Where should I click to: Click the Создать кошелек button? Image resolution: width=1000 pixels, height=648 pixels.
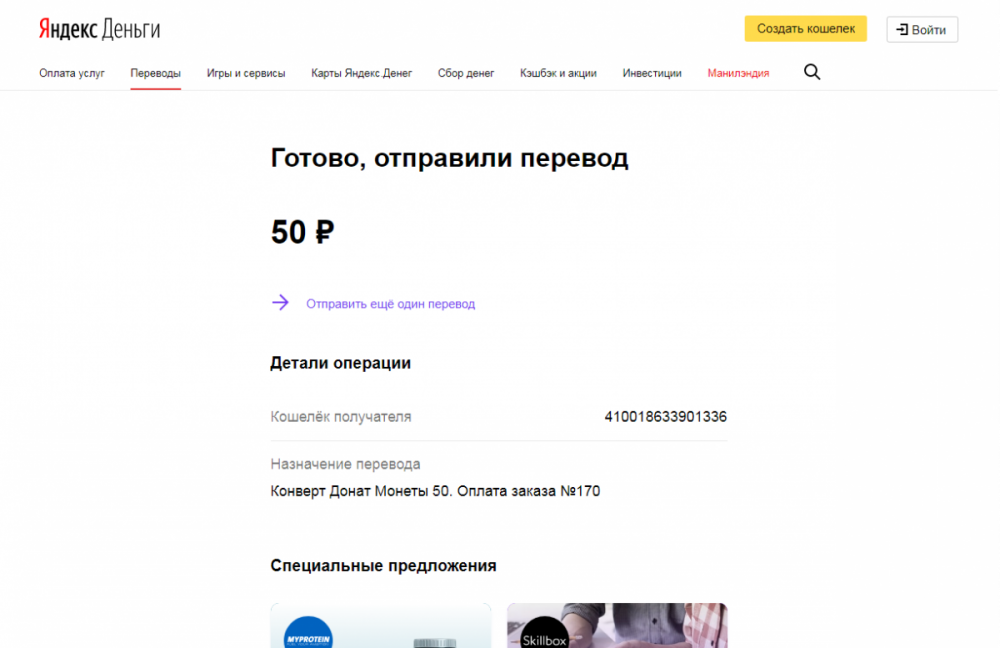pyautogui.click(x=805, y=29)
